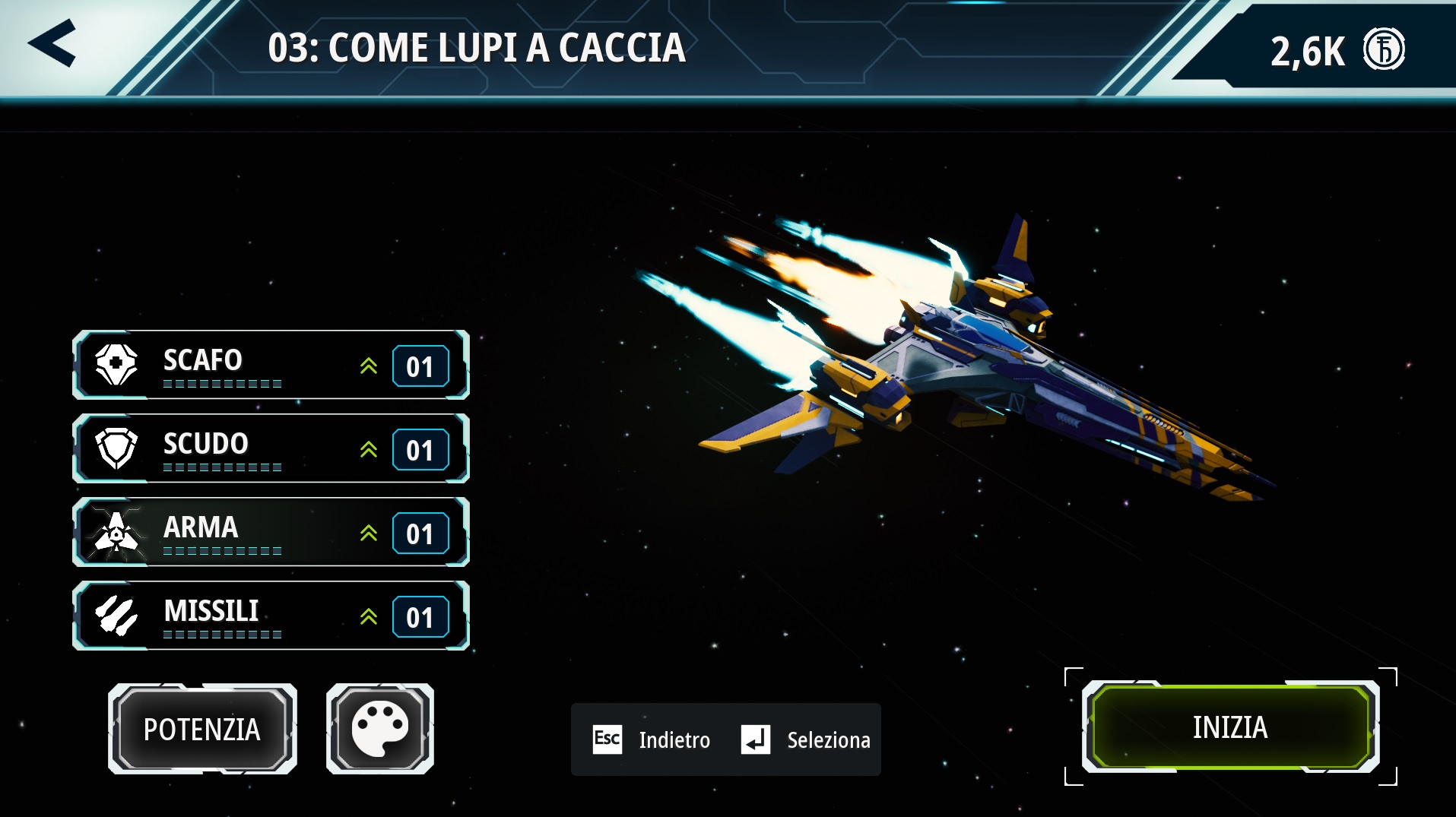Screen dimensions: 1456x817
Task: Upgrade Scafo using its green chevrons
Action: click(x=369, y=366)
